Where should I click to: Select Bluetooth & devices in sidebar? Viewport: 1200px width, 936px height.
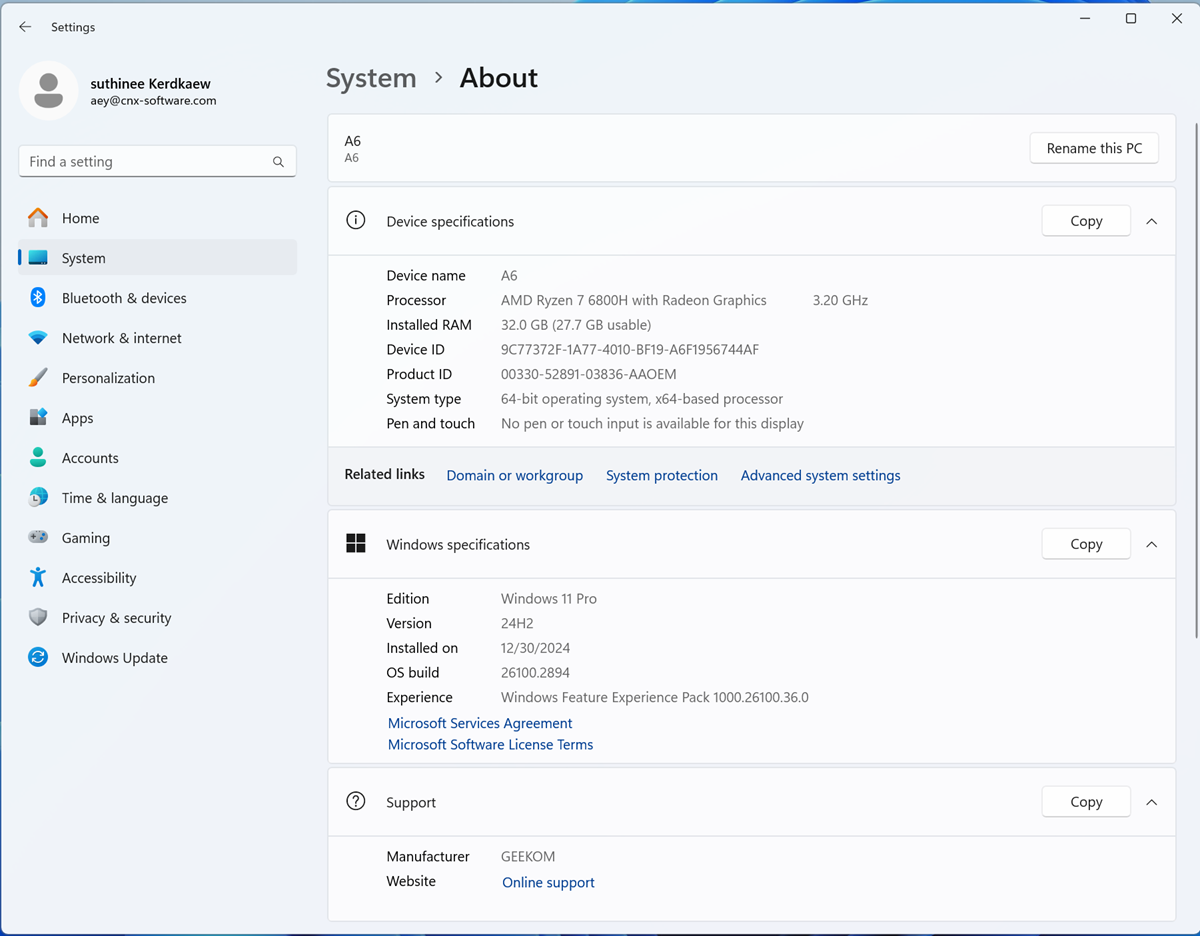158,298
